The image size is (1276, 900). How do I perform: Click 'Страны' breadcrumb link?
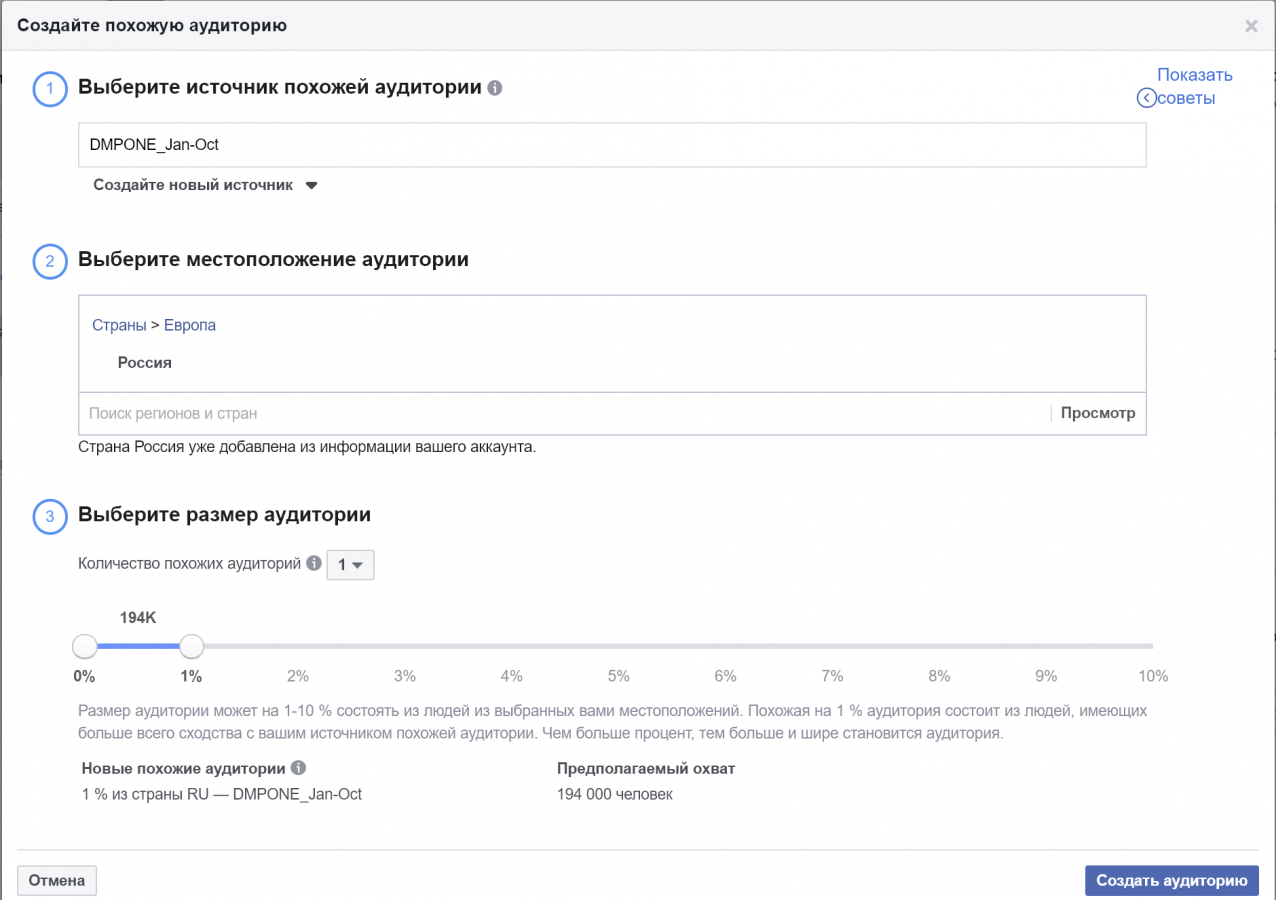(x=119, y=325)
